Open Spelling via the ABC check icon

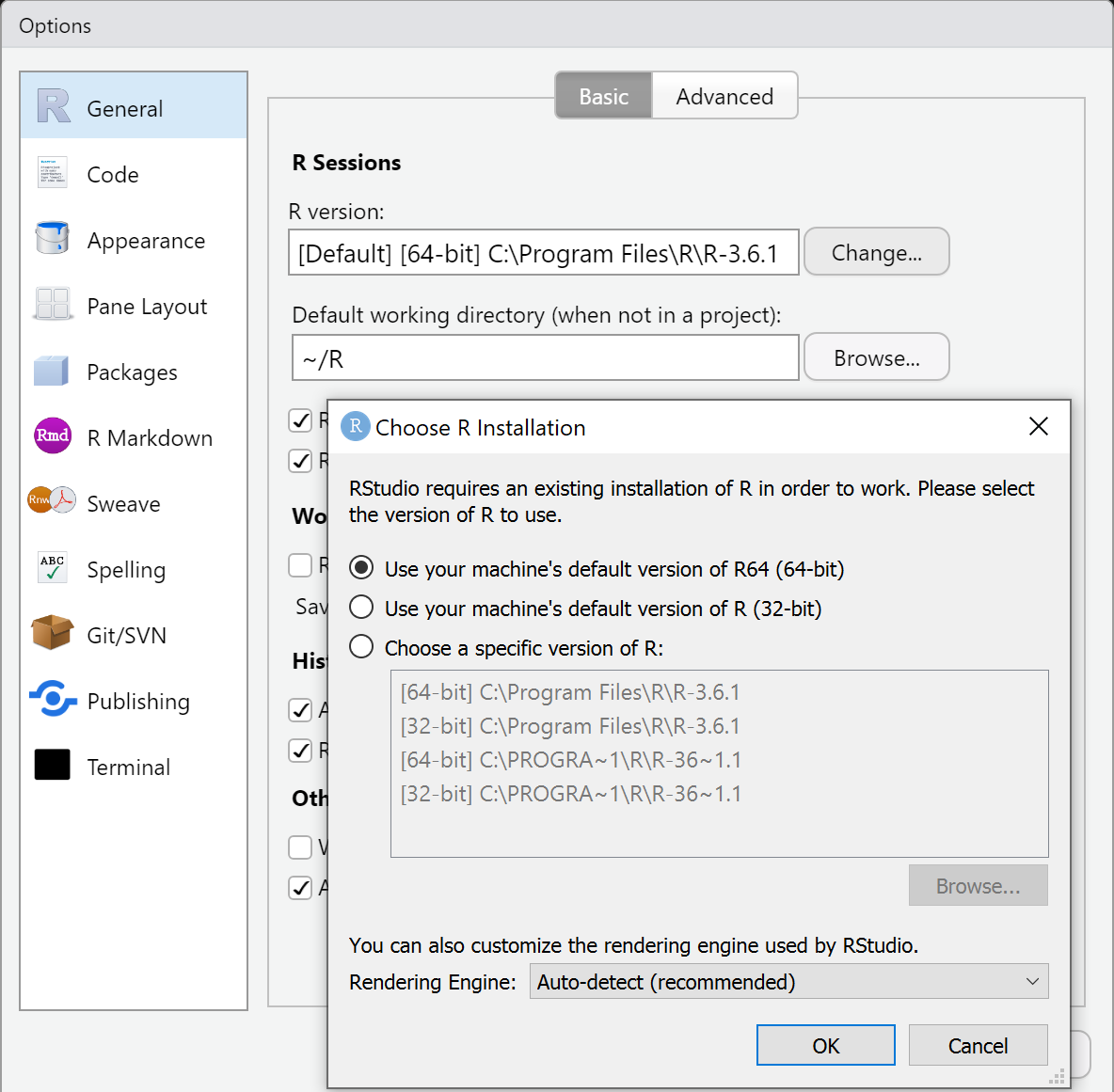52,567
